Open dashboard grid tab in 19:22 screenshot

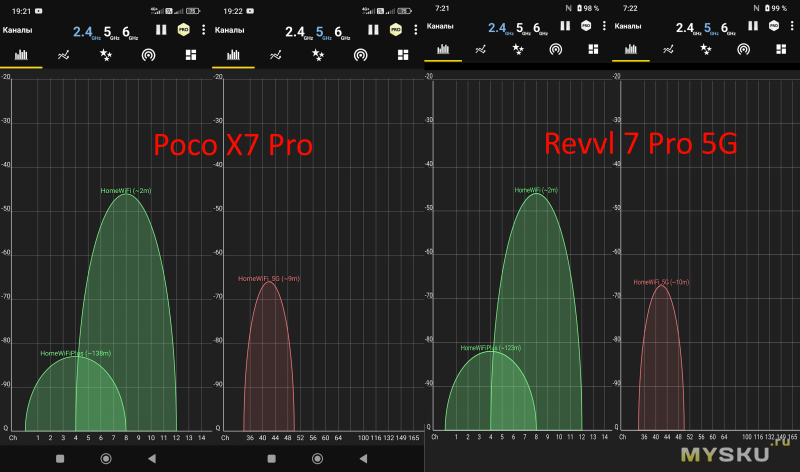[403, 55]
